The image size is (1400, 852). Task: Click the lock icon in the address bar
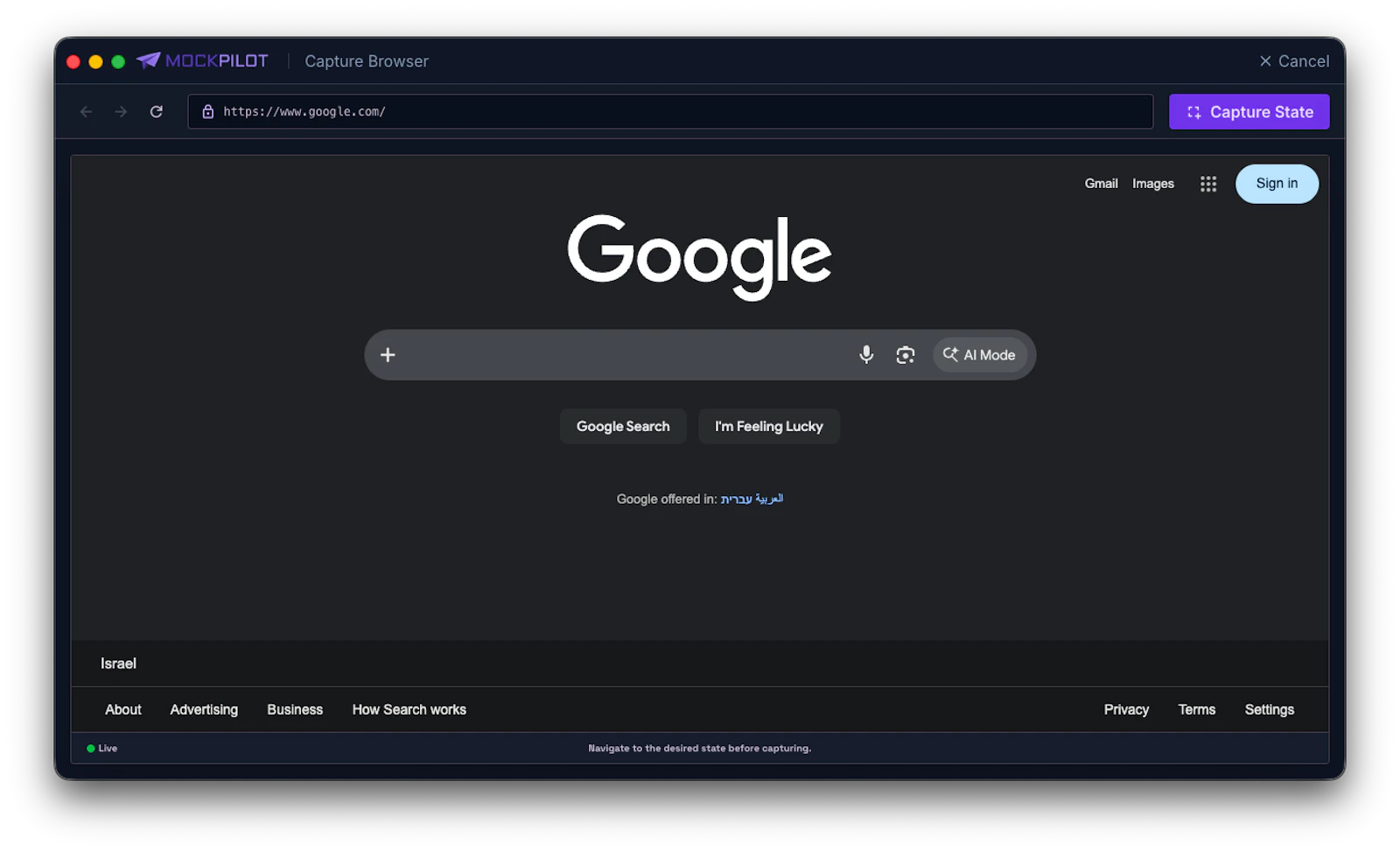[x=208, y=112]
